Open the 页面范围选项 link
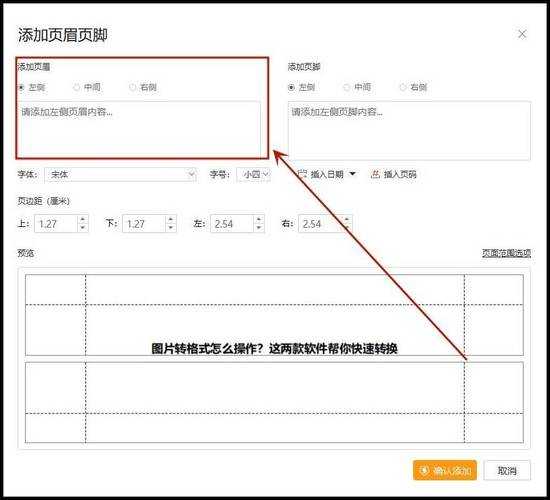The image size is (550, 500). (x=506, y=253)
